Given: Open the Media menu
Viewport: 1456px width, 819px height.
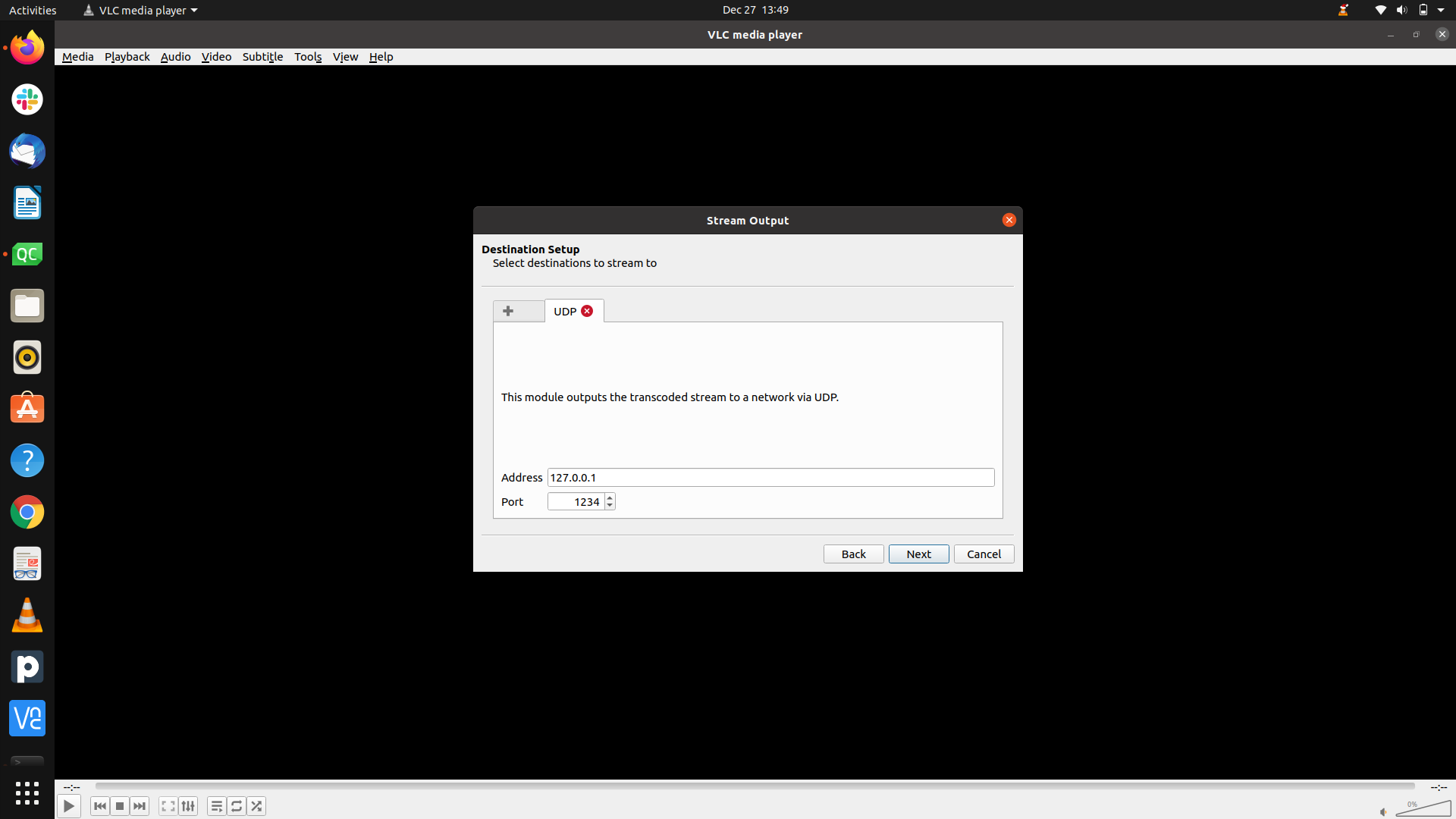Looking at the screenshot, I should tap(77, 57).
